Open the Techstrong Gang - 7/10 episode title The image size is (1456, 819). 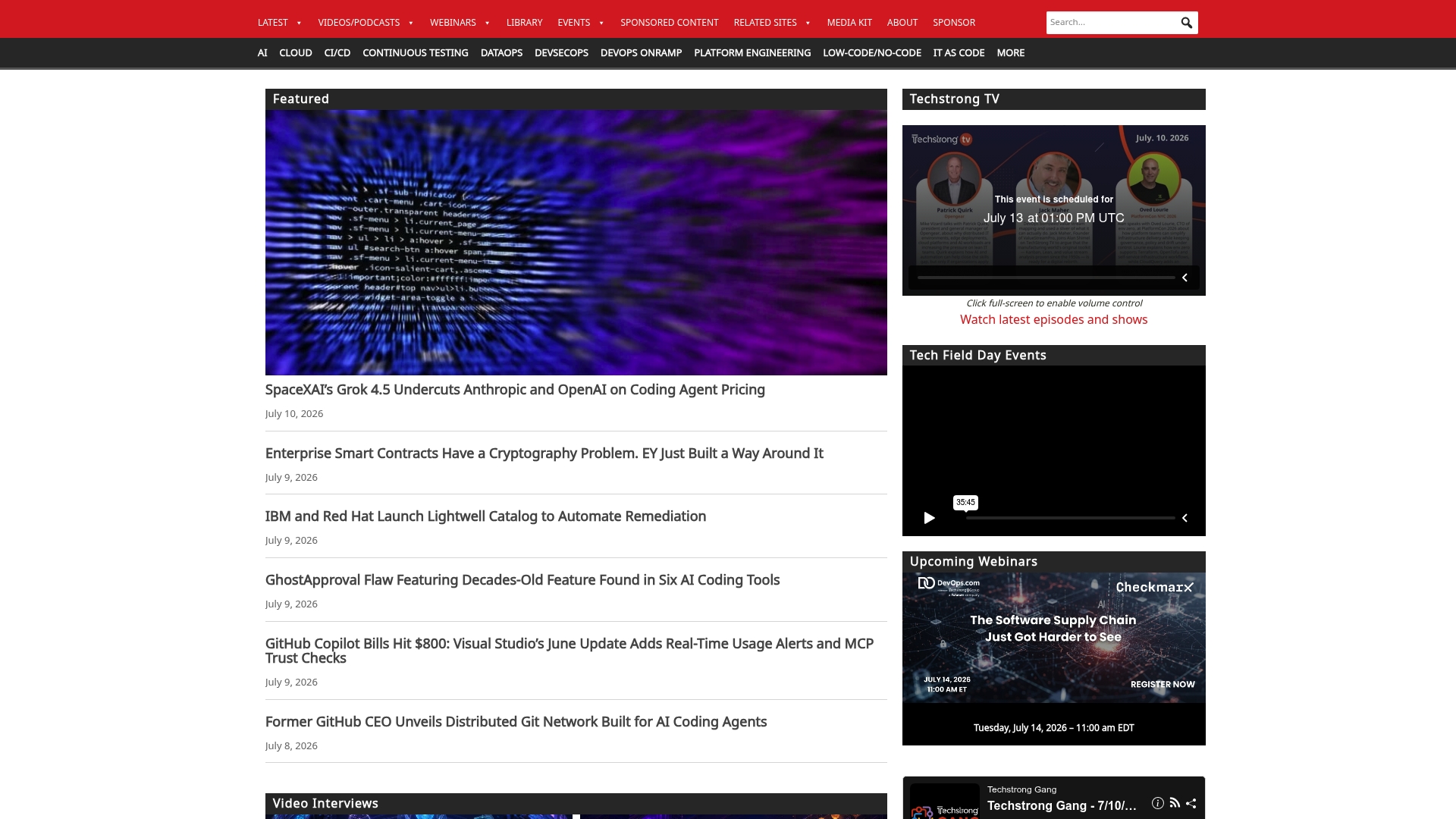pos(1062,806)
